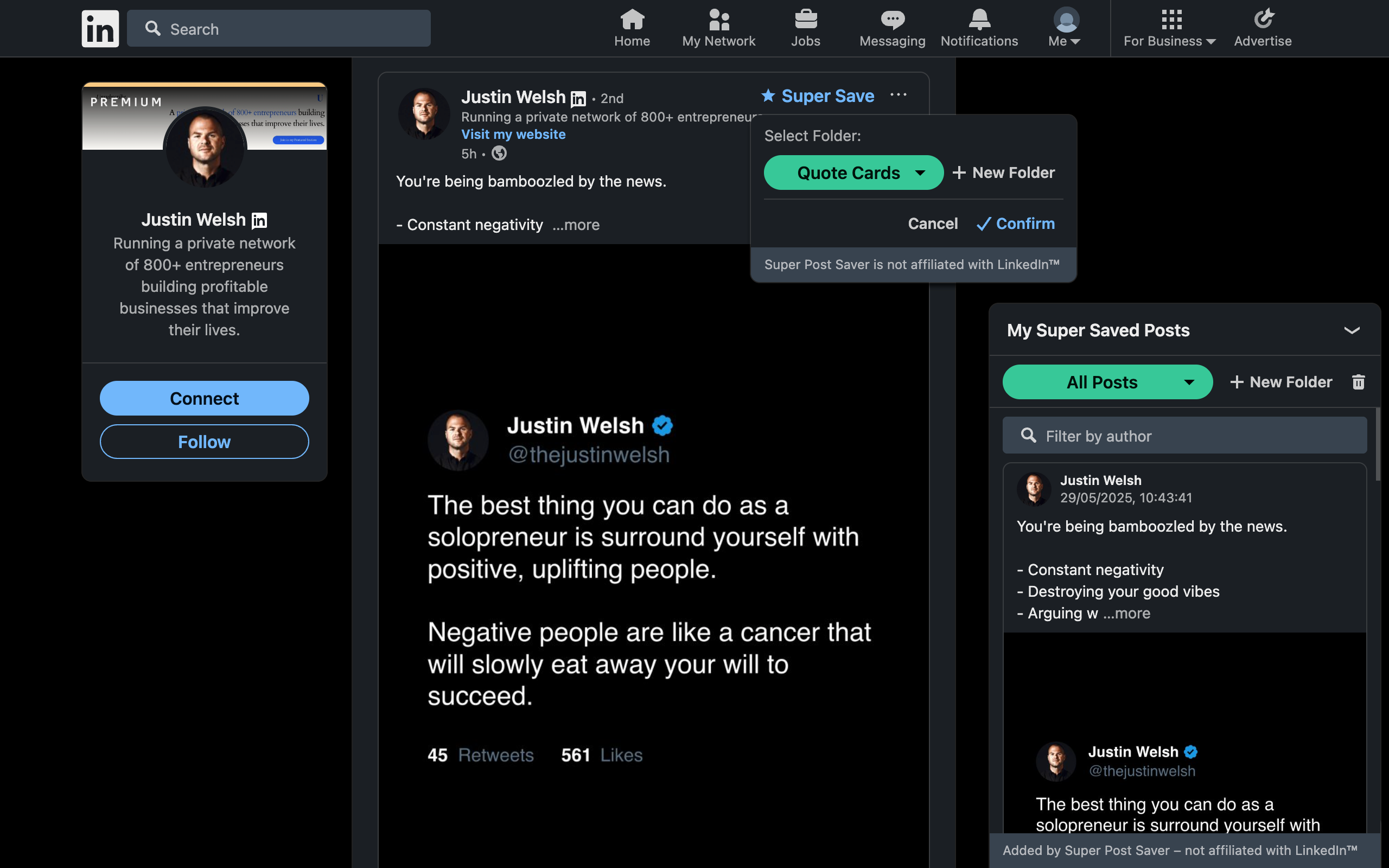
Task: Click the Visit my website link
Action: pos(513,134)
